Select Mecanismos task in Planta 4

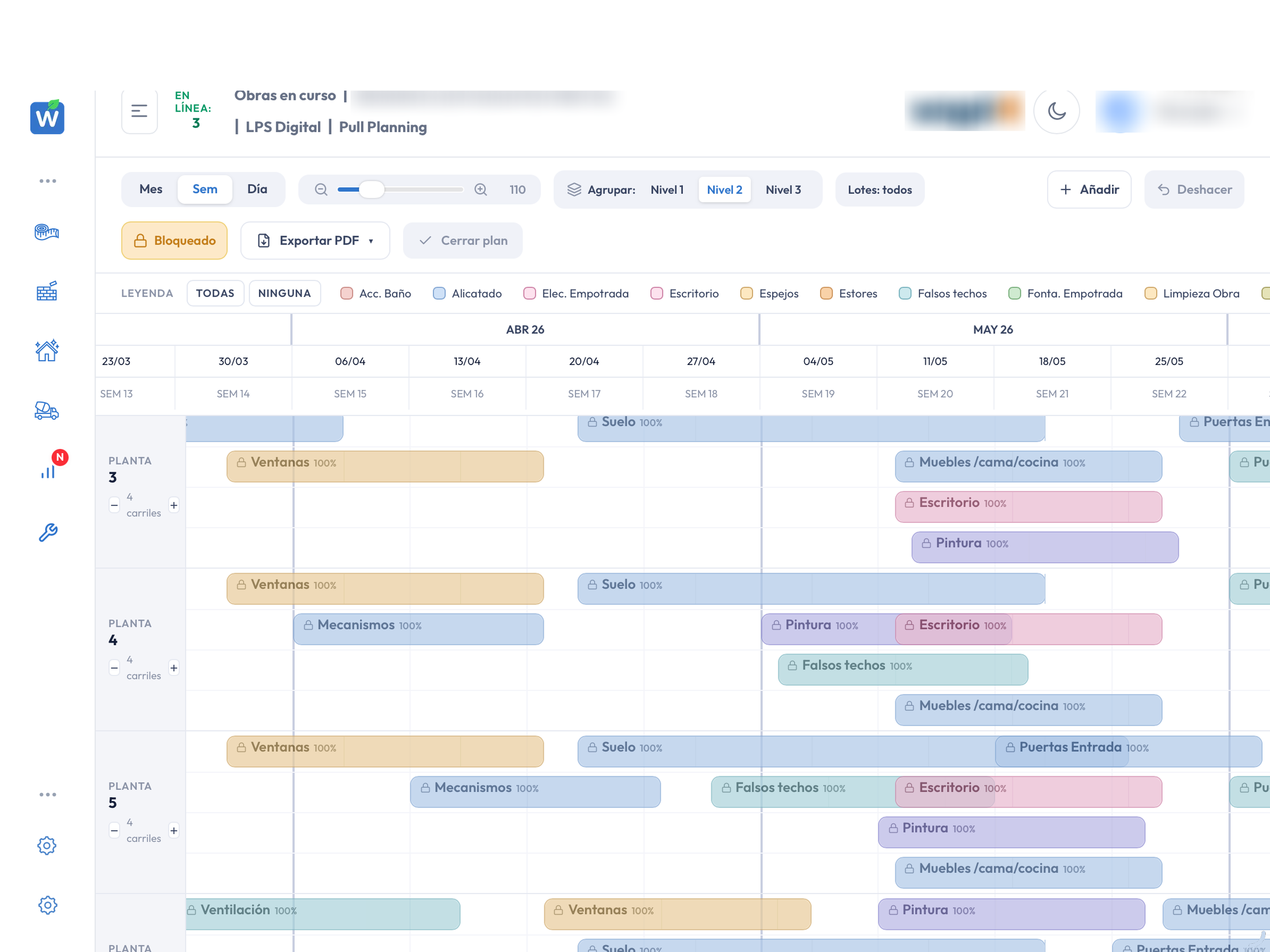pos(418,629)
